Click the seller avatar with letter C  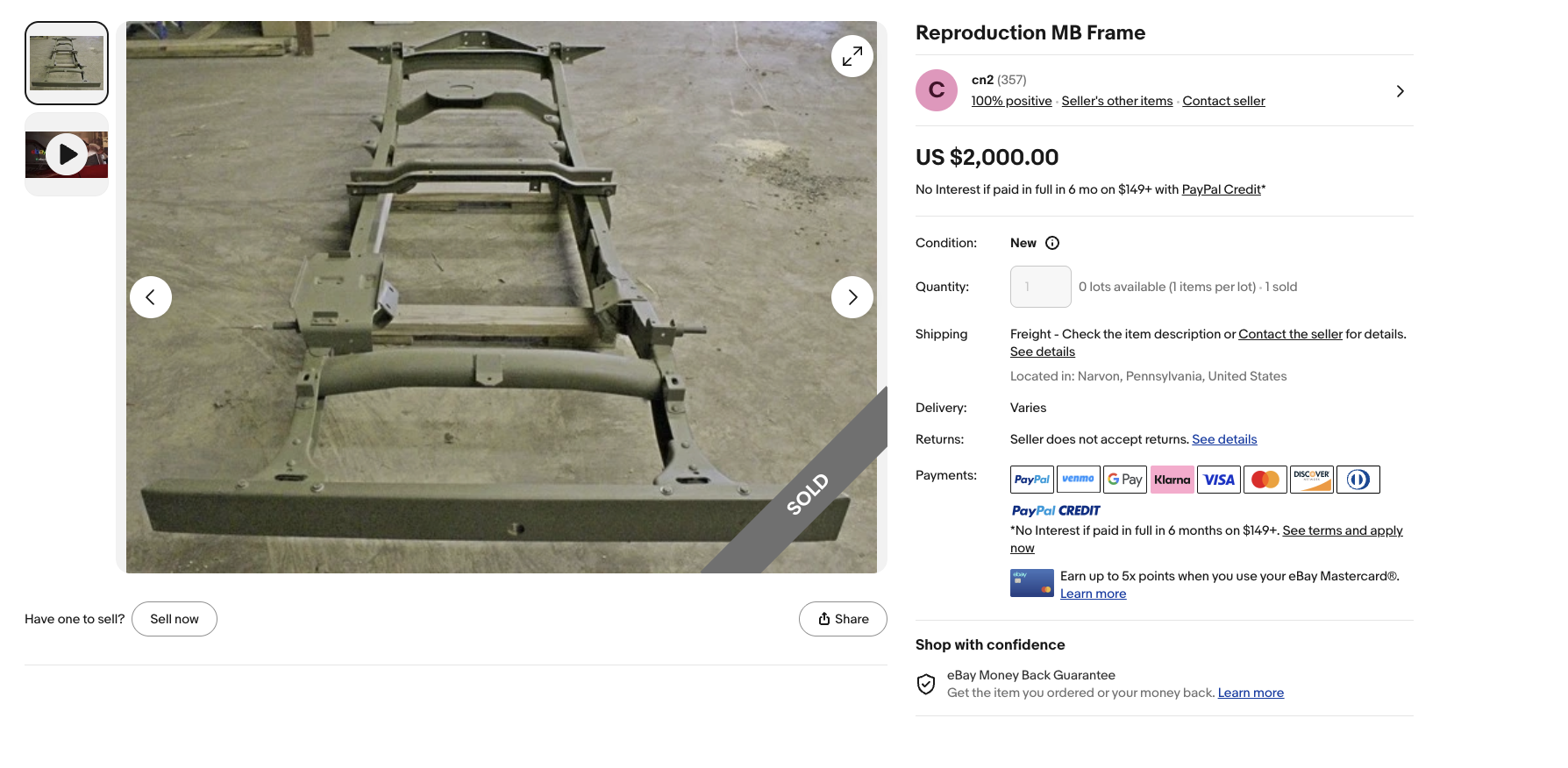click(x=936, y=90)
